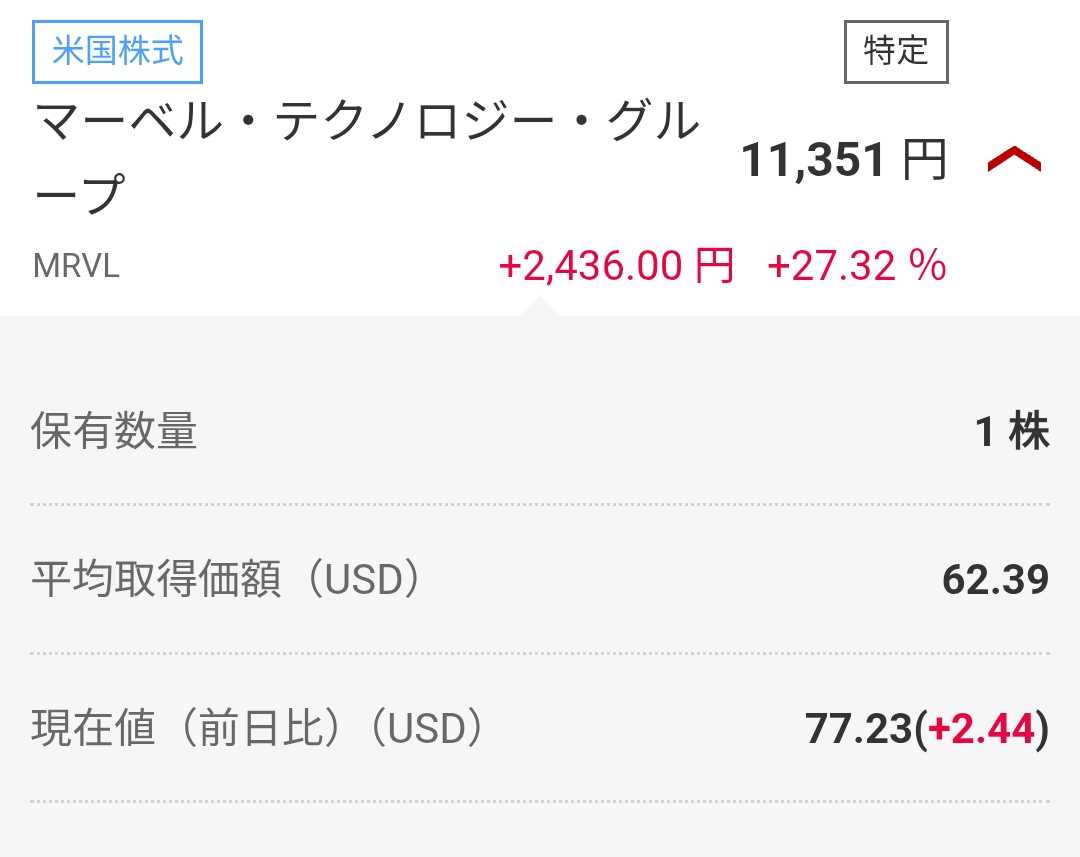Screen dimensions: 1080x857
Task: Select the 平均取得価額（USD） label
Action: (x=226, y=580)
